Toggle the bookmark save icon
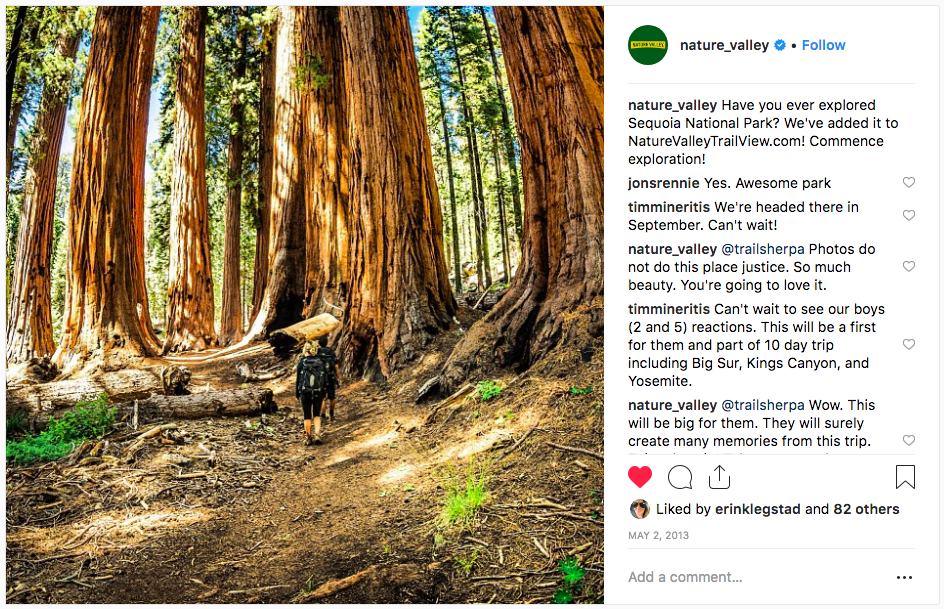The image size is (944, 609). click(x=905, y=477)
